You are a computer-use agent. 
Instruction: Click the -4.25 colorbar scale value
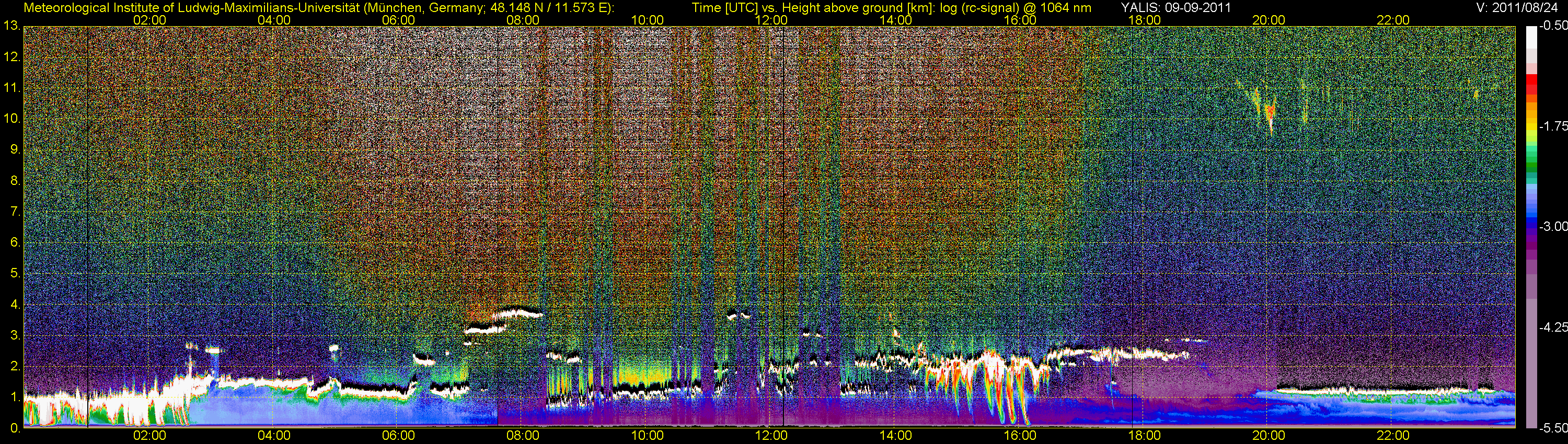(1553, 327)
